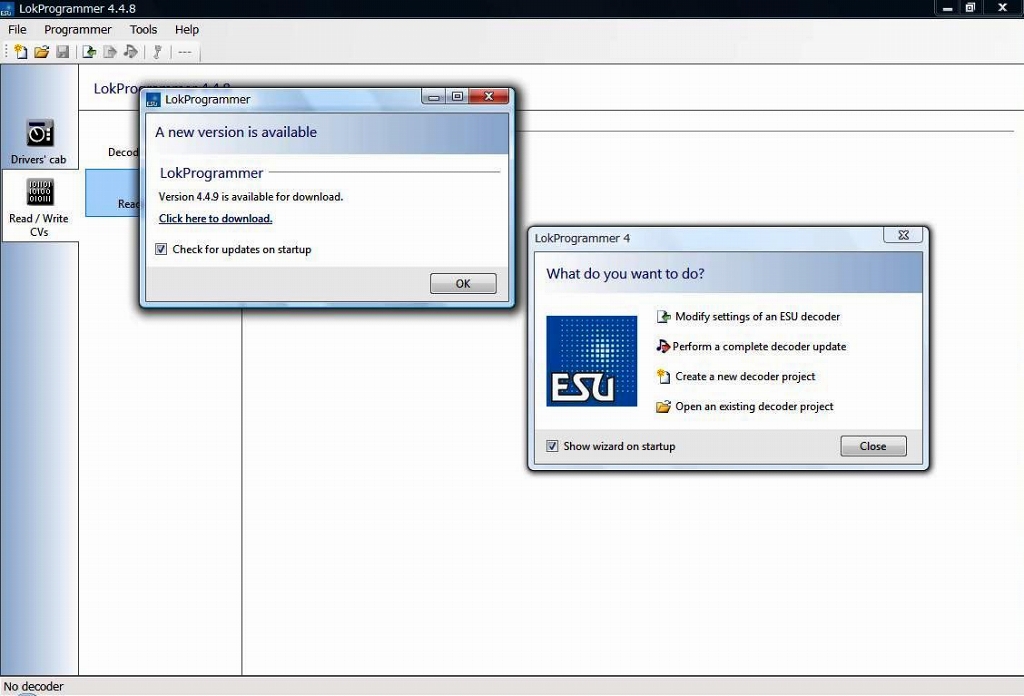Close the LokProgrammer 4 wizard window
The image size is (1024, 696).
click(x=903, y=235)
